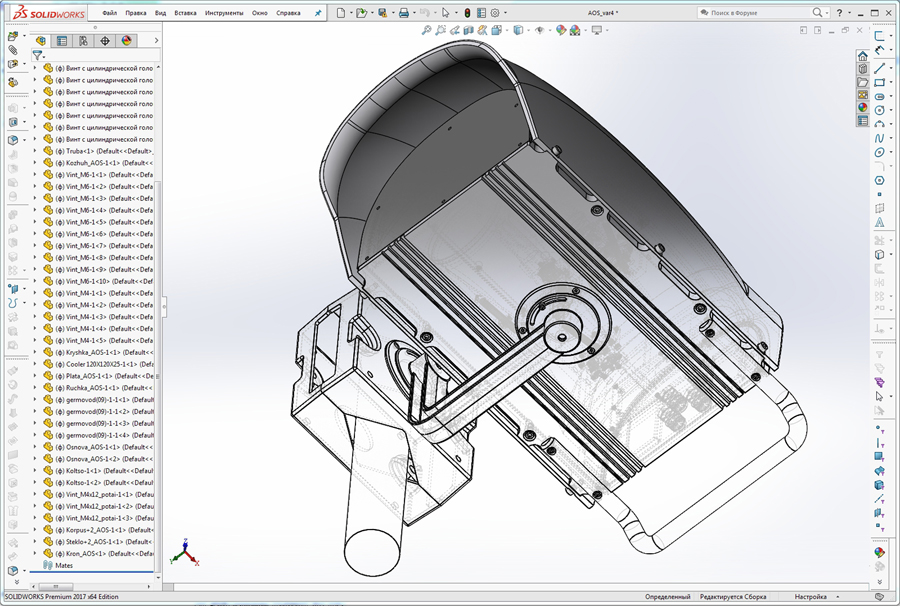Click the Print icon in the top toolbar

coord(403,11)
